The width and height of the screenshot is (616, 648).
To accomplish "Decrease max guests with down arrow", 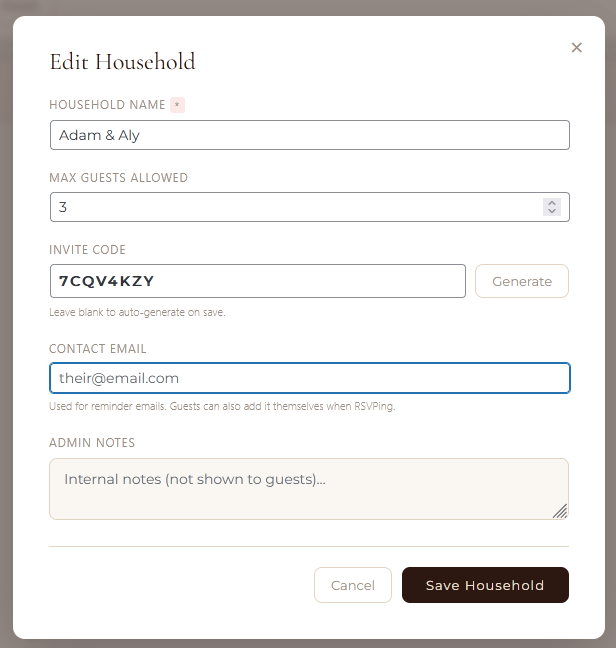I will click(551, 211).
